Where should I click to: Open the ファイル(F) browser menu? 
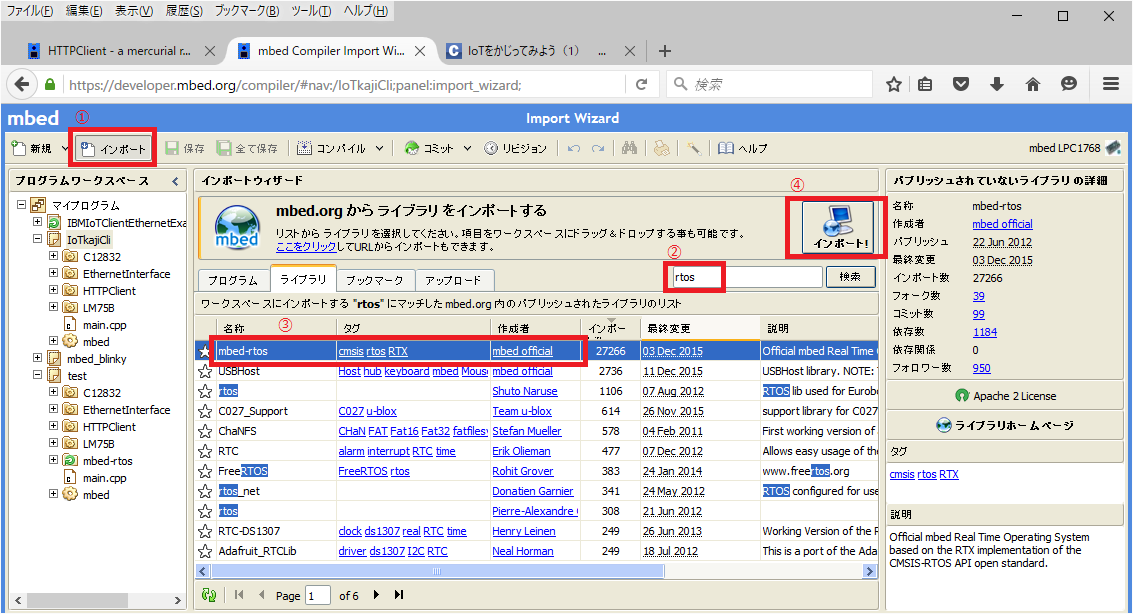pos(30,11)
